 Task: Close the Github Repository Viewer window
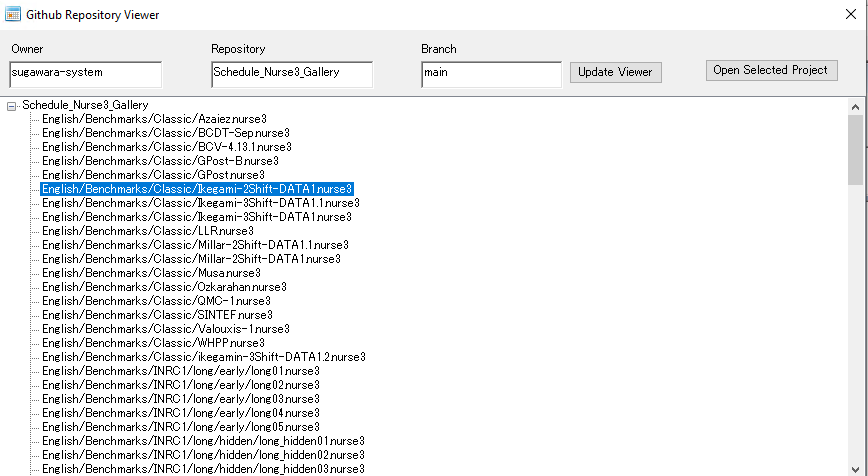coord(851,14)
